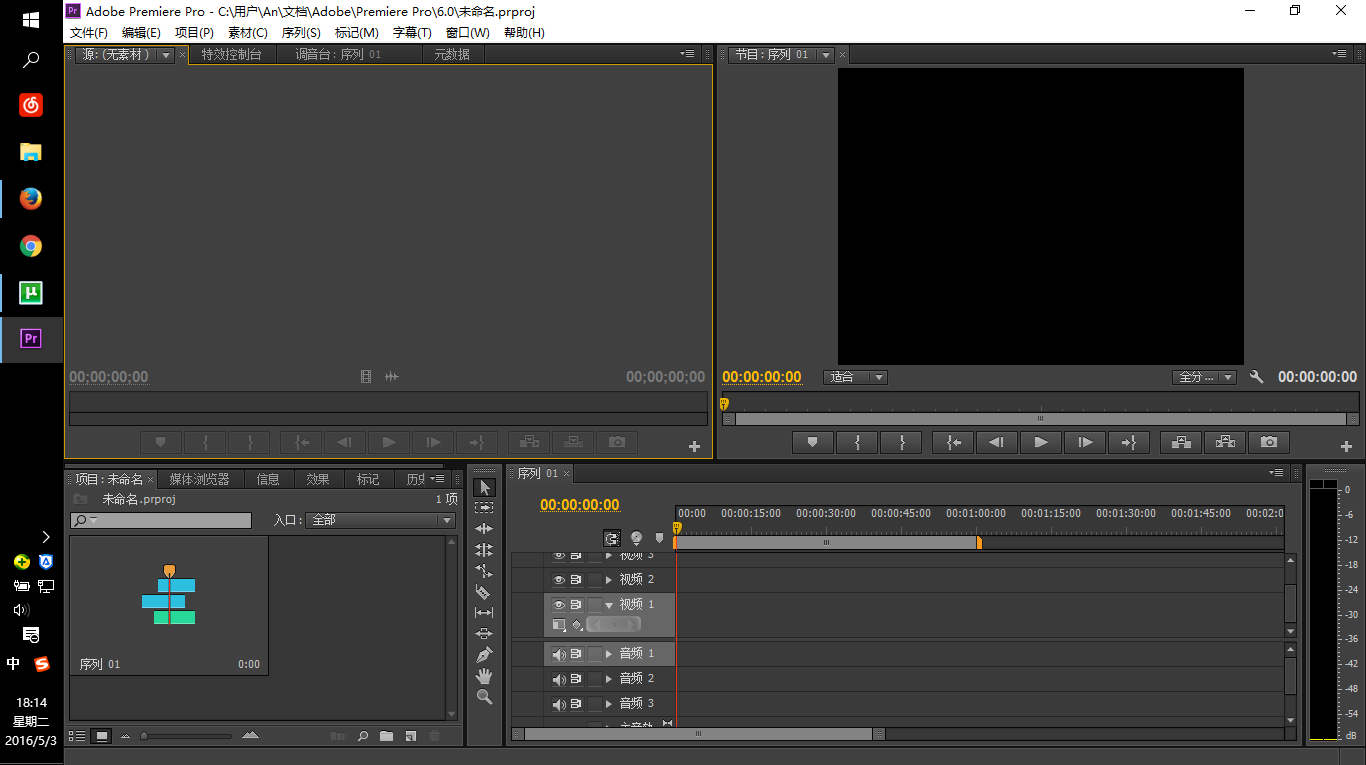
Task: Select the Razor tool in tools panel
Action: click(x=484, y=592)
